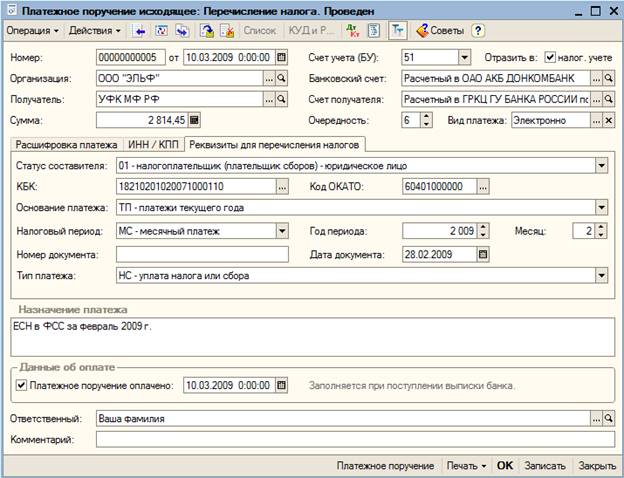Screen dimensions: 624x478
Task: Expand Тип платежа dropdown list
Action: (x=601, y=275)
